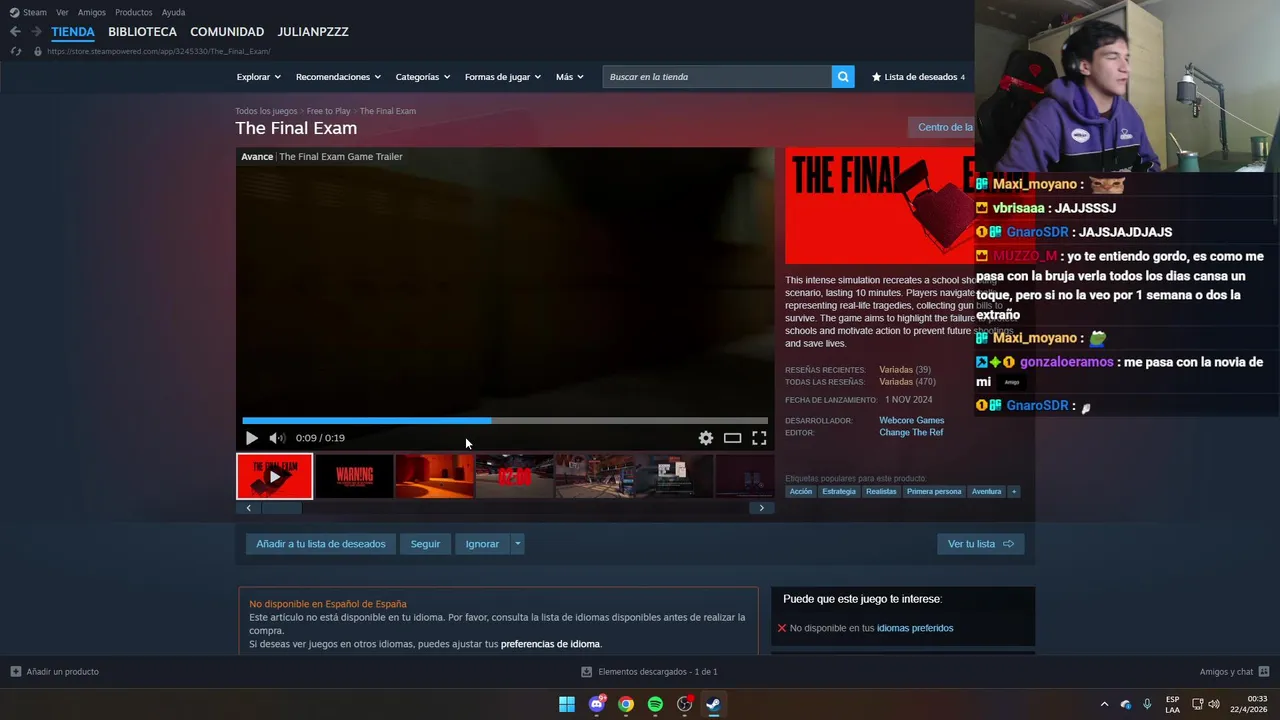Click the store search magnifier button
Viewport: 1280px width, 720px height.
[x=843, y=77]
